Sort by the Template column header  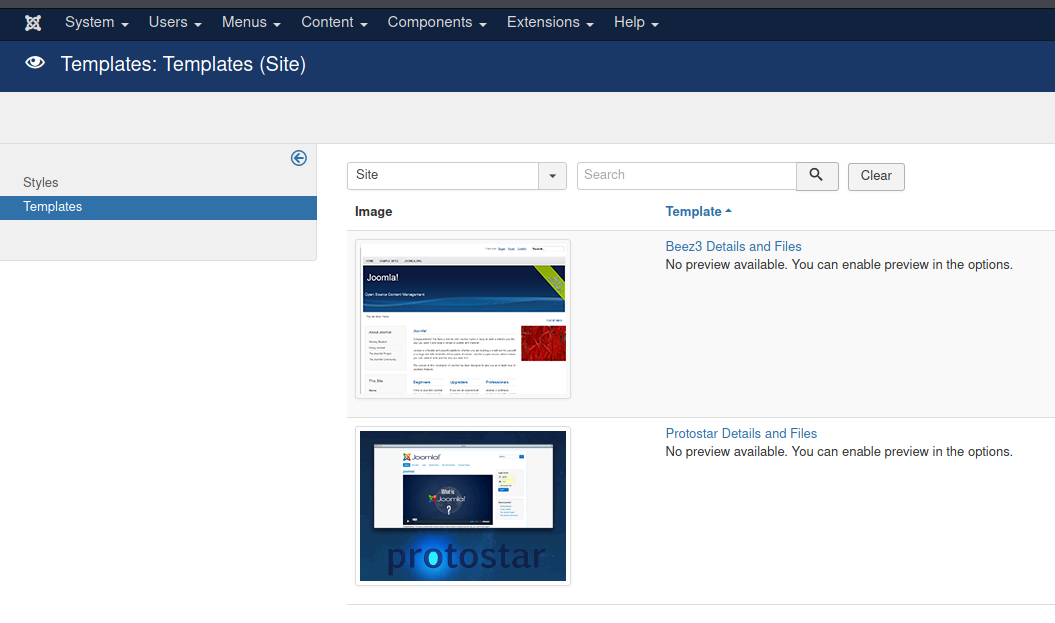[693, 211]
